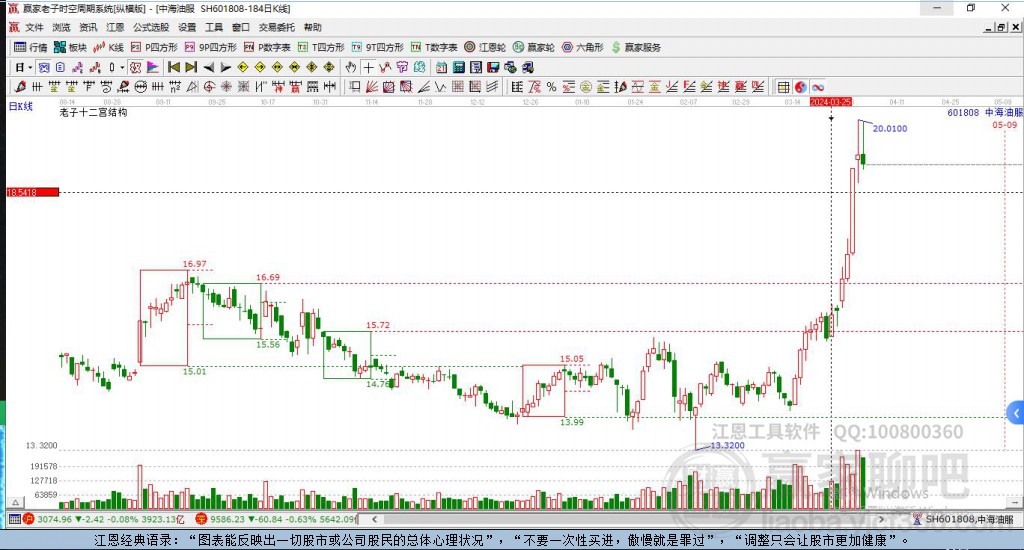Open the P四方形 tool
The image size is (1024, 550).
pyautogui.click(x=154, y=47)
